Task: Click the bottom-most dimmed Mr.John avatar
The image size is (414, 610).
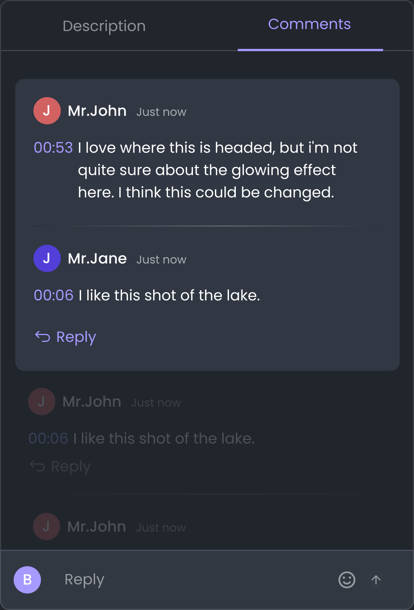Action: point(46,526)
